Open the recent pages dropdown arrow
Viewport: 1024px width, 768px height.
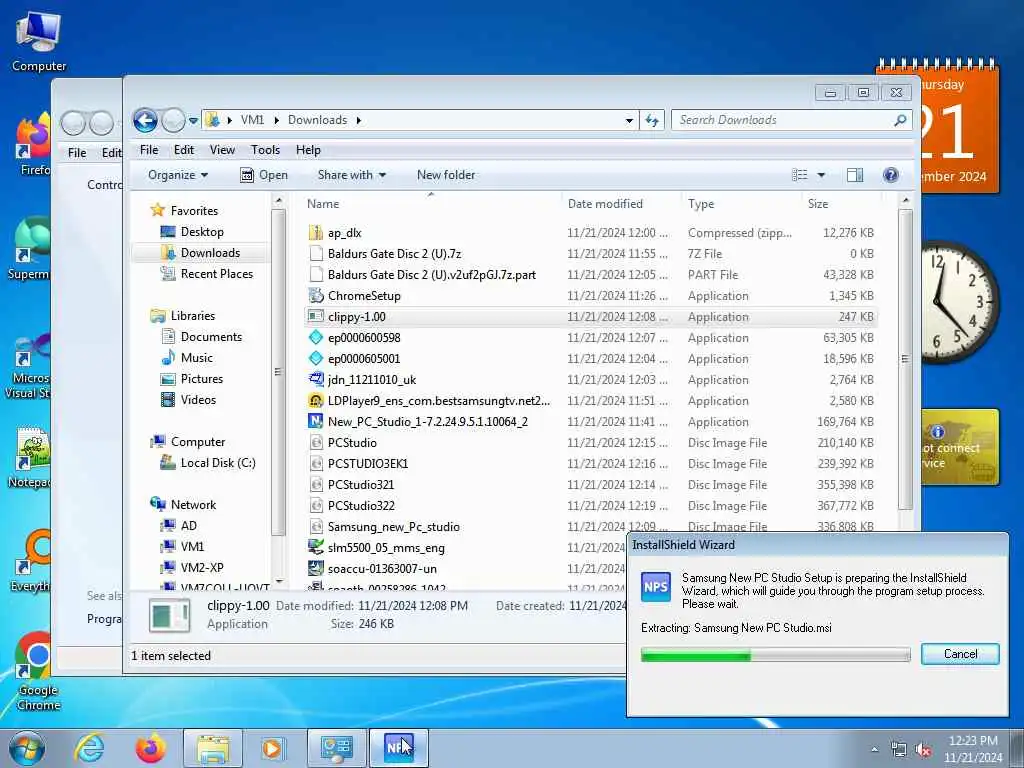[193, 121]
